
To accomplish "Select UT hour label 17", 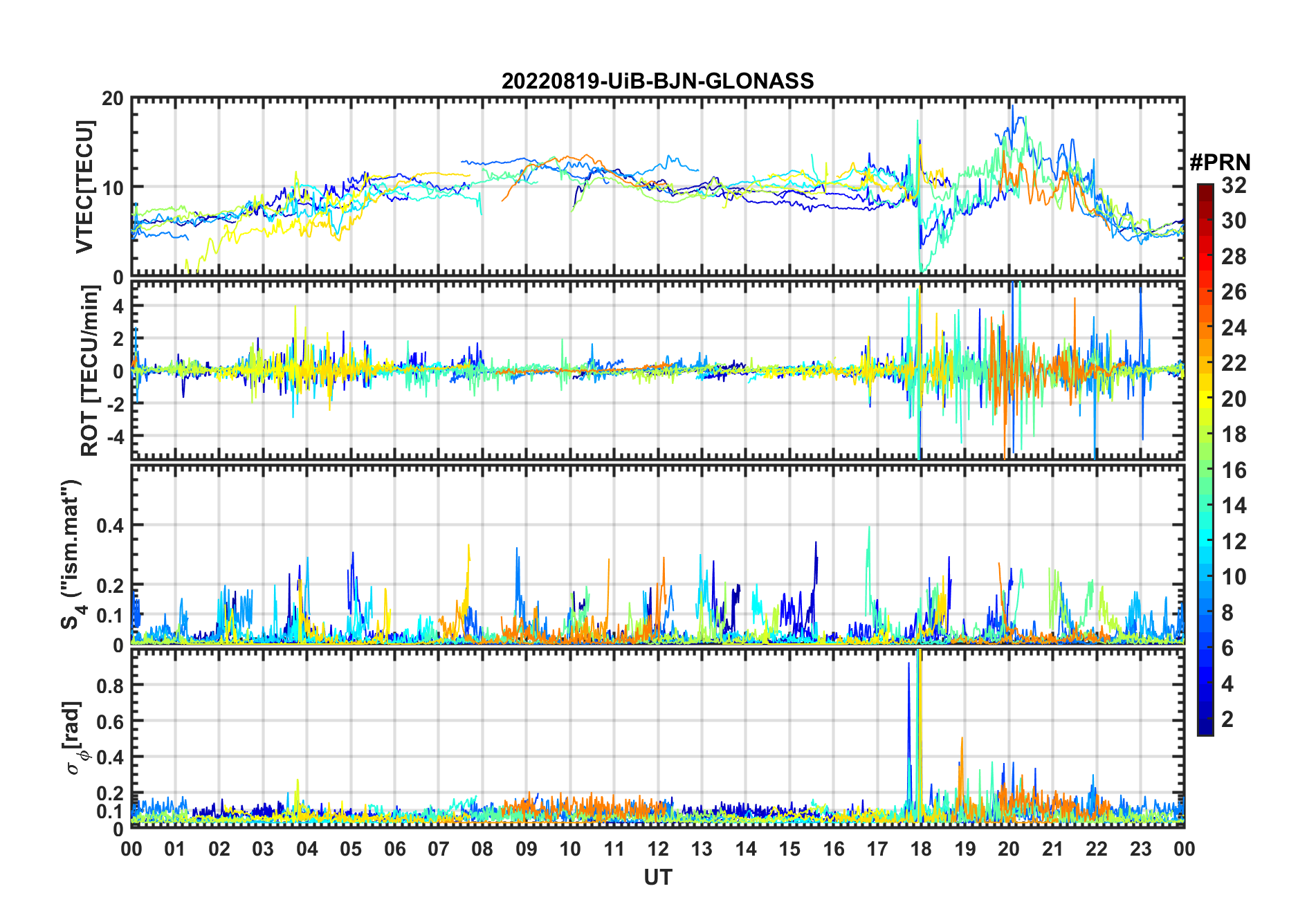I will (x=877, y=849).
